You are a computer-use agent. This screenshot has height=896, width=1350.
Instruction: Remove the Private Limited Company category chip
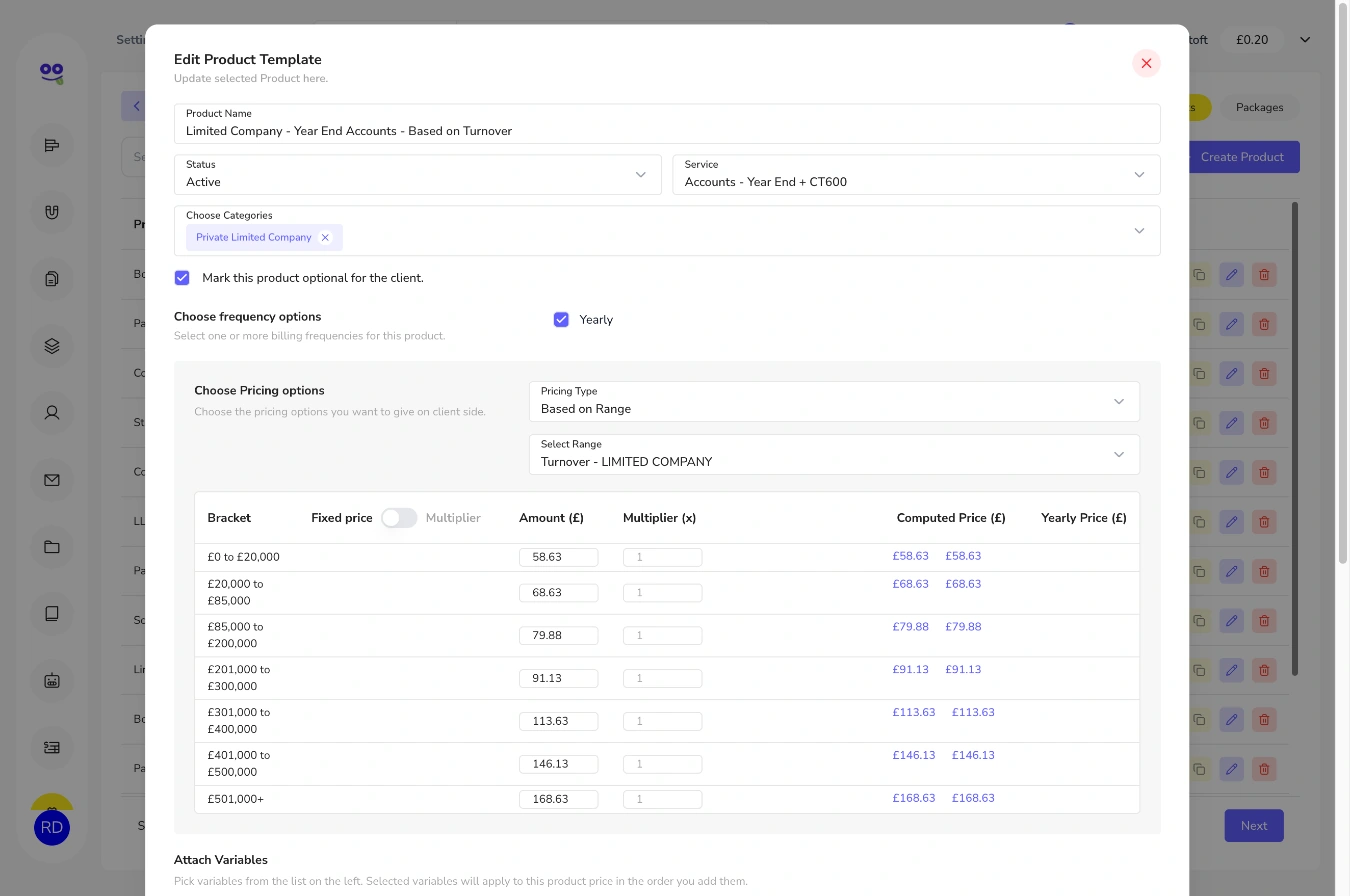(x=325, y=238)
